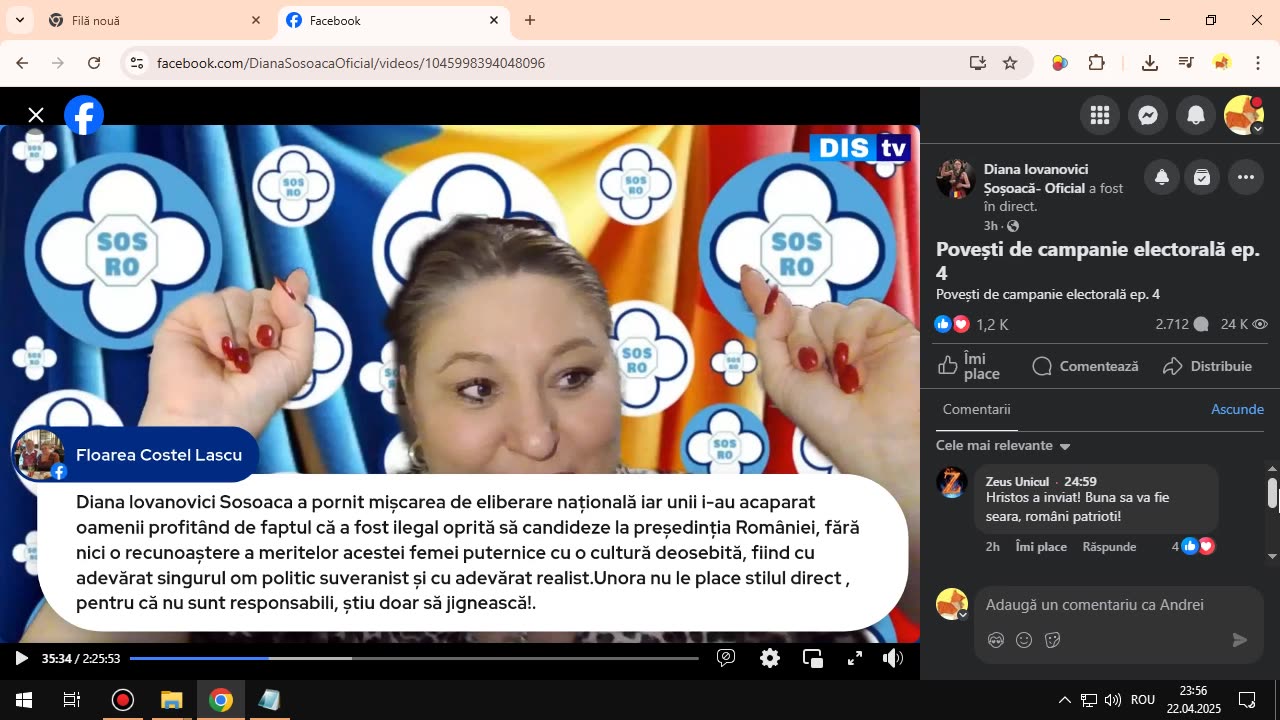The image size is (1280, 720).
Task: Jump to comment timestamp 24:59
Action: pos(1080,481)
